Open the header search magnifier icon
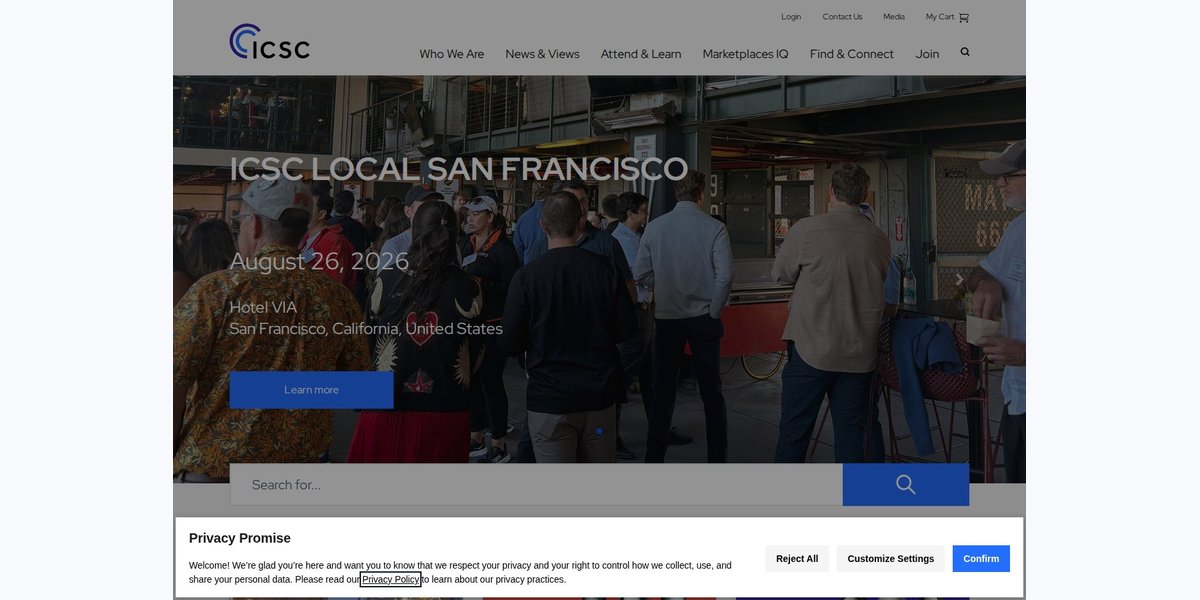The width and height of the screenshot is (1200, 600). click(x=965, y=52)
